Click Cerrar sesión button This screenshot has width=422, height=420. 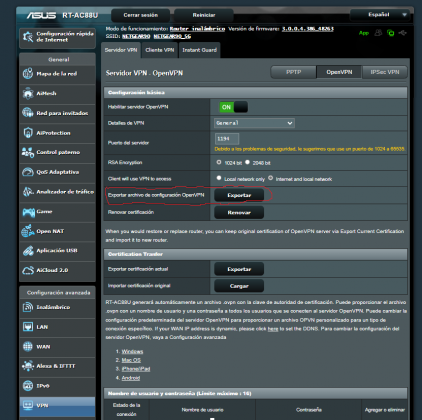(x=141, y=15)
